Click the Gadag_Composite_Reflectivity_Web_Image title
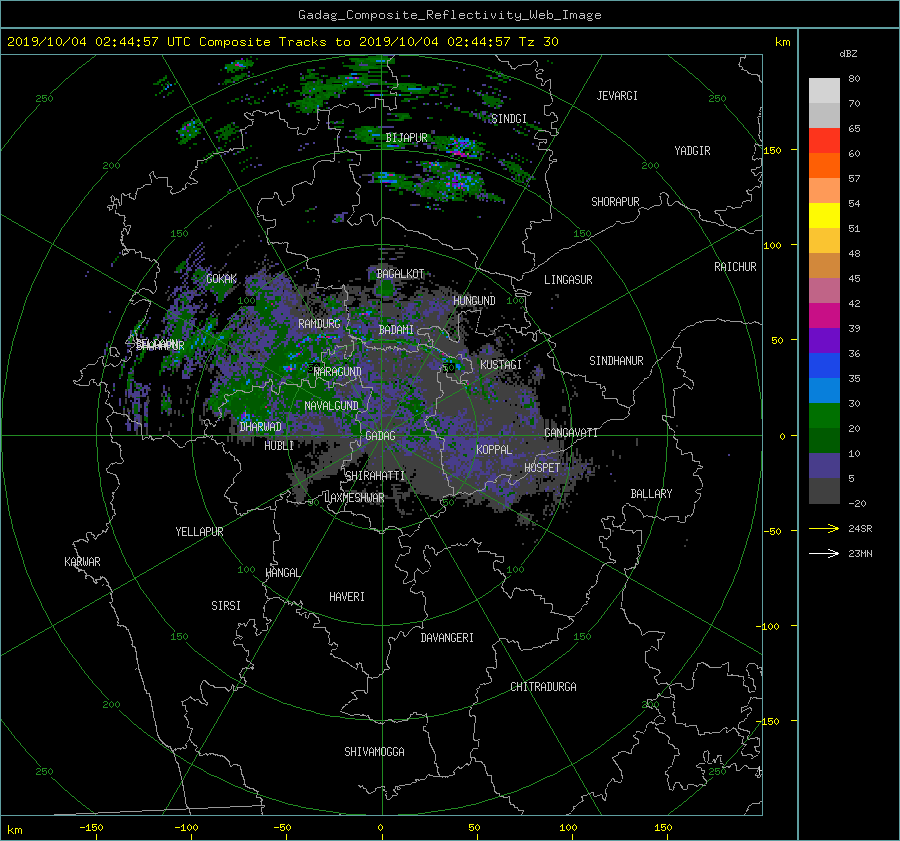The image size is (900, 841). click(x=449, y=15)
